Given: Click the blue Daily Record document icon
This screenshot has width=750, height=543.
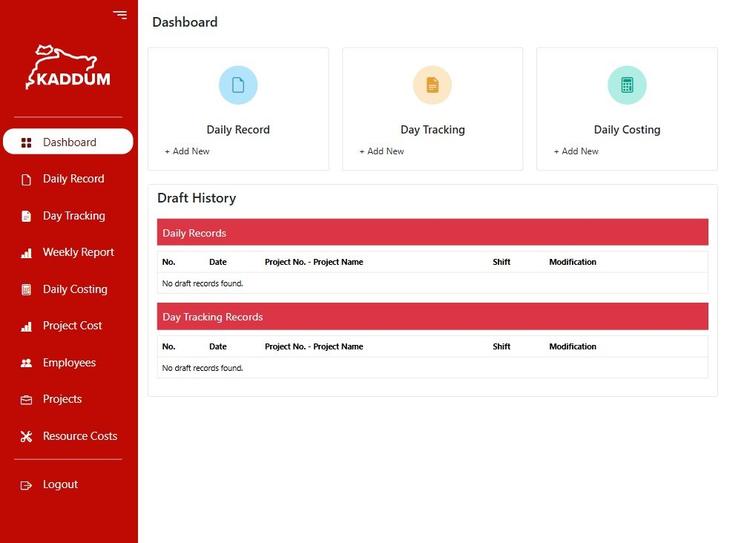Looking at the screenshot, I should (238, 85).
